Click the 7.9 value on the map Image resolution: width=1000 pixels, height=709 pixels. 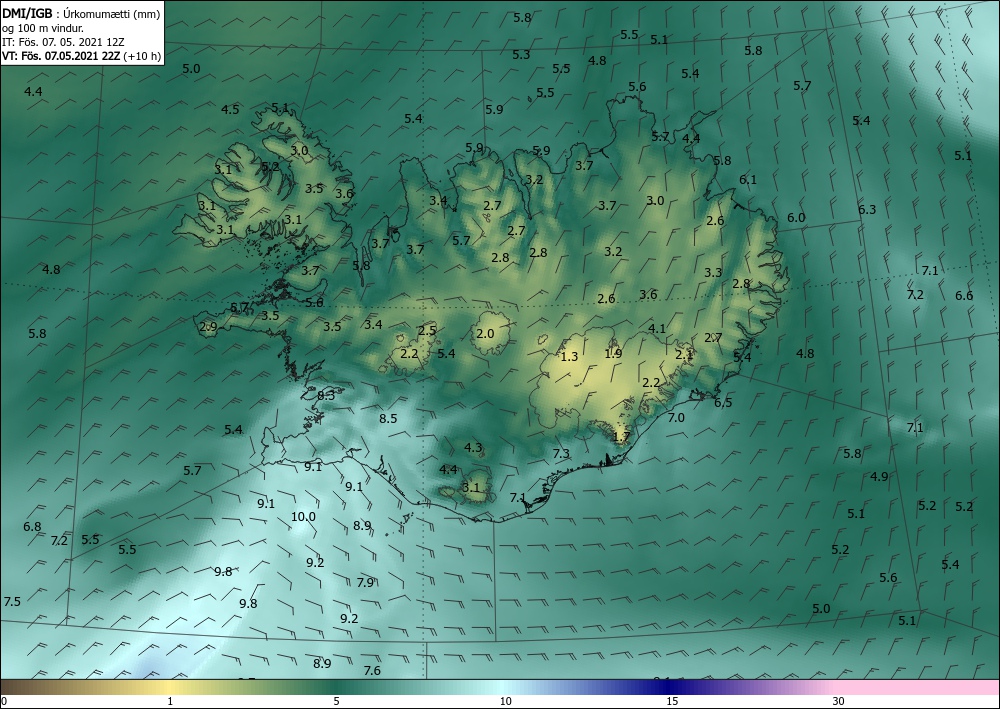pyautogui.click(x=365, y=582)
